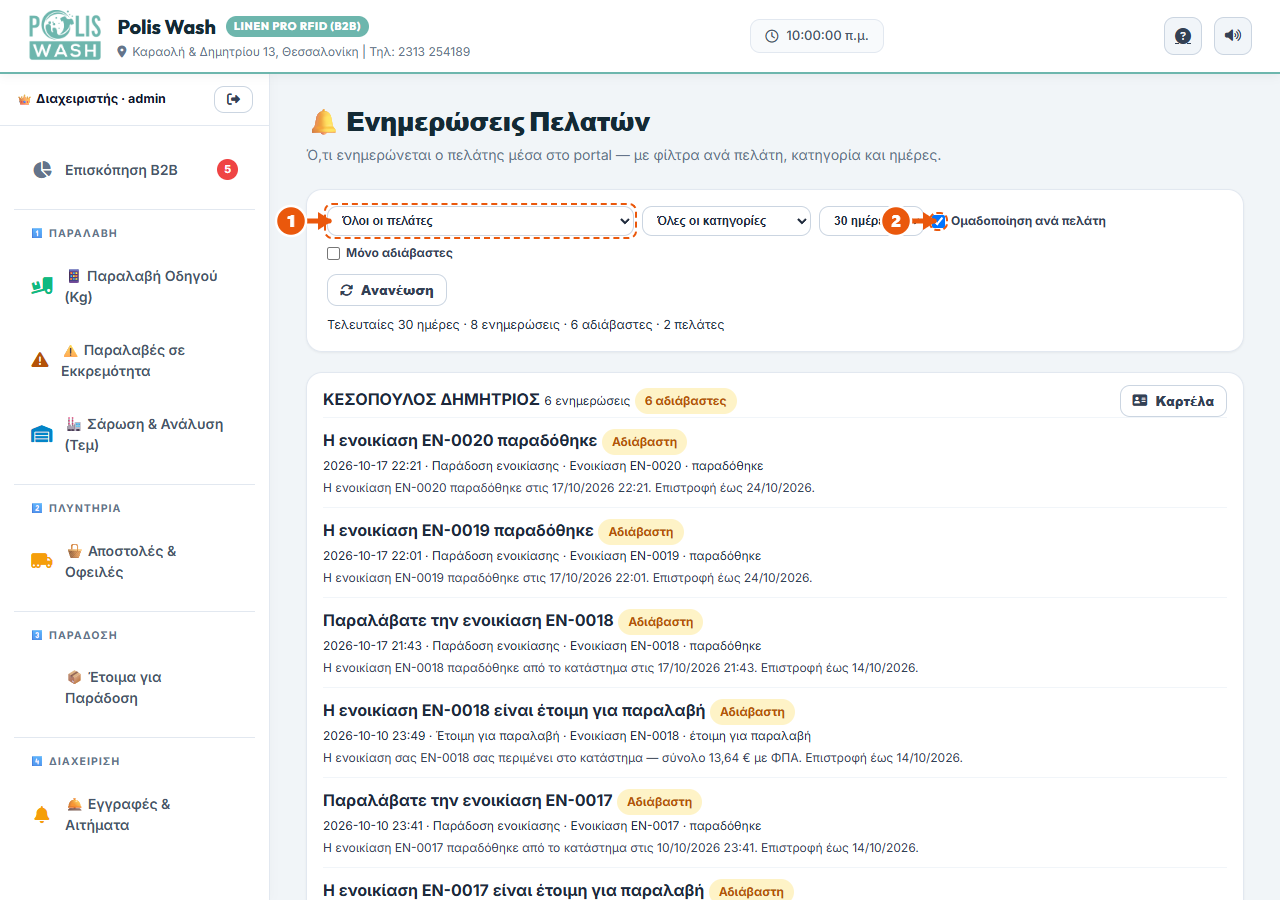The image size is (1280, 900).
Task: Open the Όλοι οι πελάτες dropdown
Action: (480, 221)
